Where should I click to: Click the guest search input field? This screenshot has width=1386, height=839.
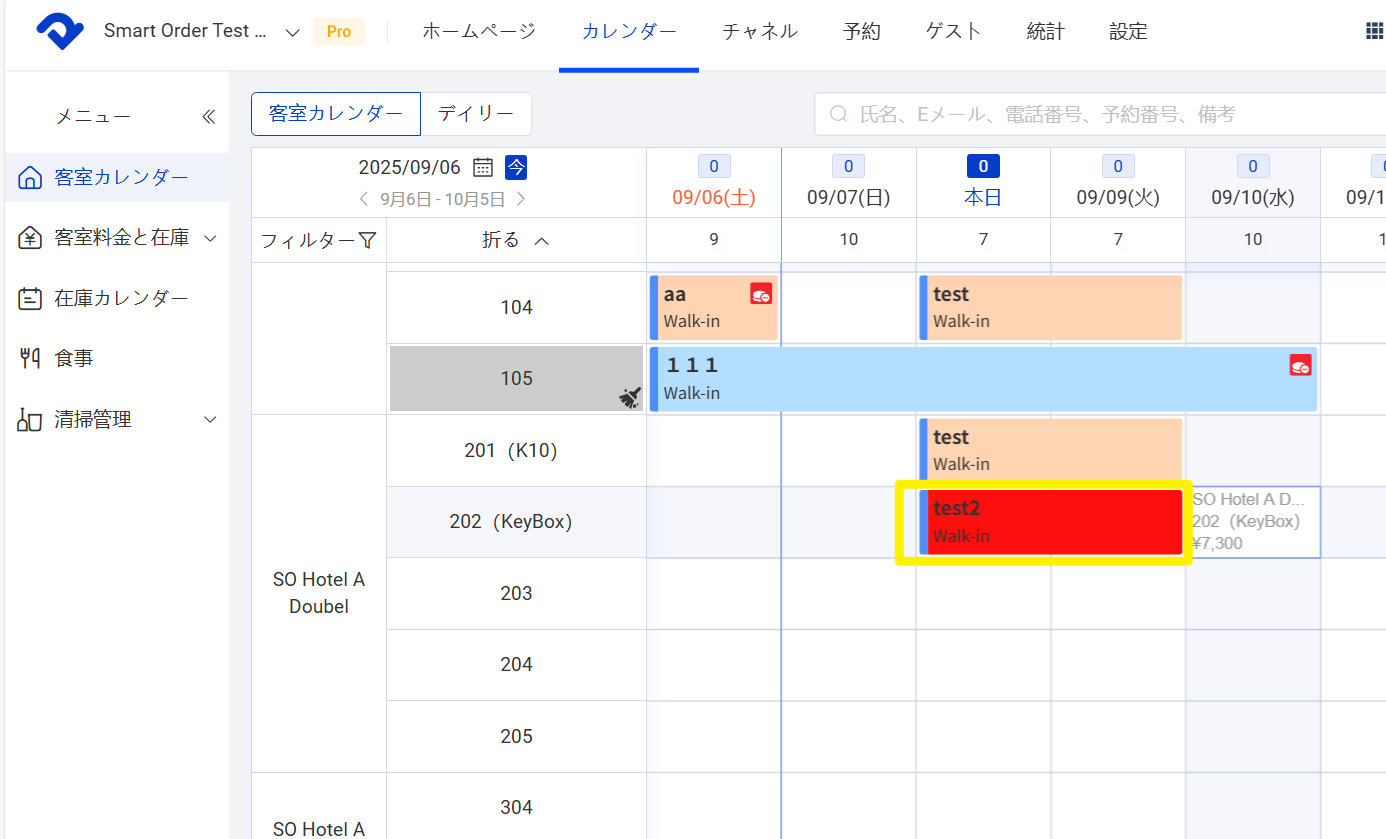[x=1100, y=114]
